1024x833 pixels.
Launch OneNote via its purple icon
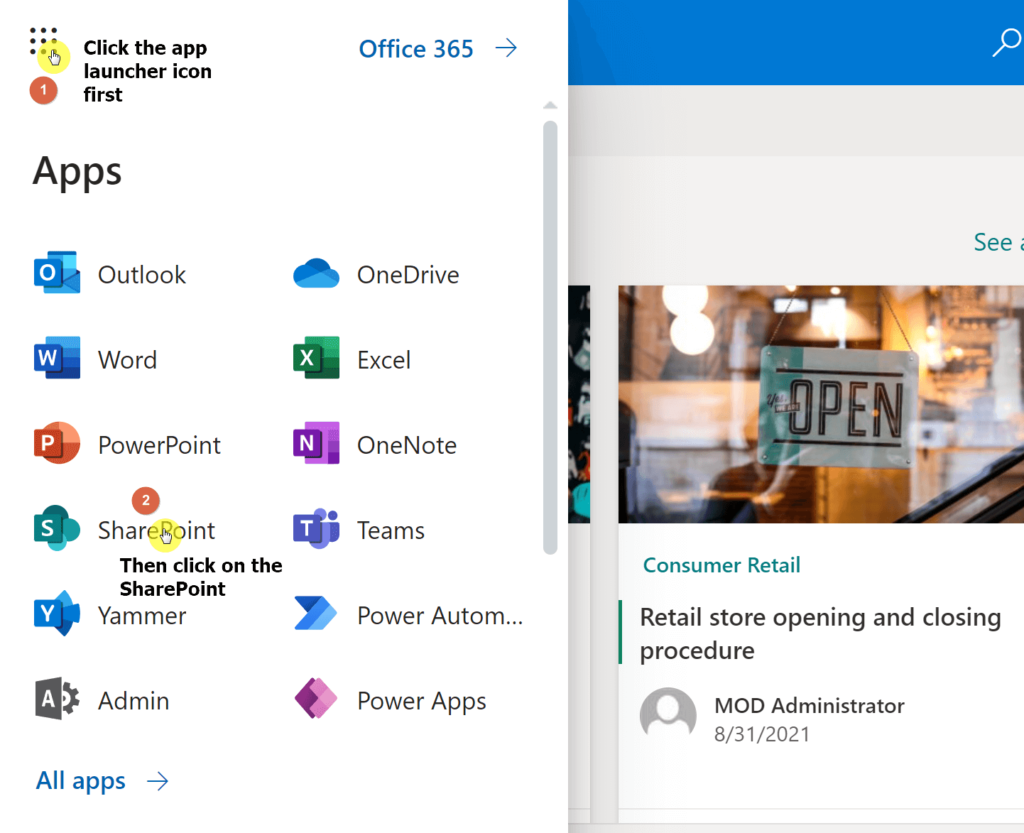point(316,443)
